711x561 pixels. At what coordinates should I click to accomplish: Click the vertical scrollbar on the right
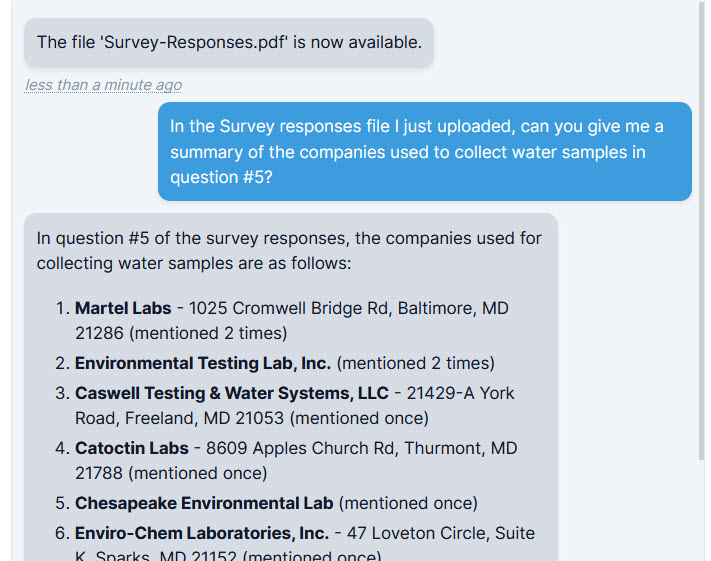tap(700, 230)
